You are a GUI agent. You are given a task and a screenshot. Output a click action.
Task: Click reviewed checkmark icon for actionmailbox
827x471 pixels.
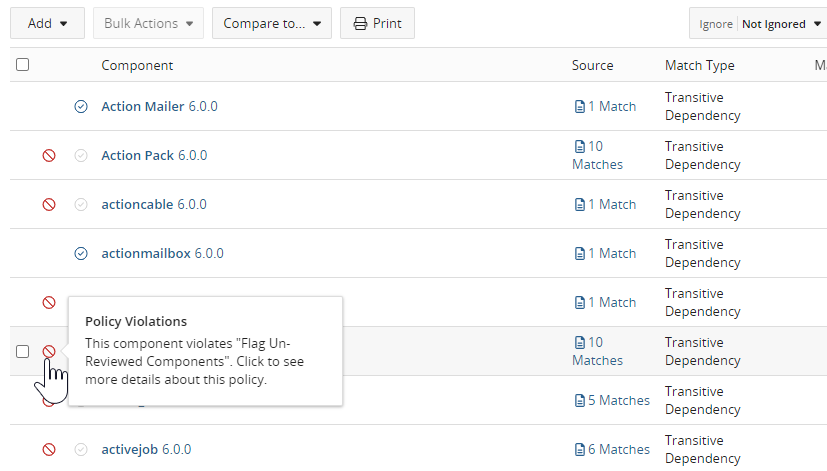[x=81, y=253]
